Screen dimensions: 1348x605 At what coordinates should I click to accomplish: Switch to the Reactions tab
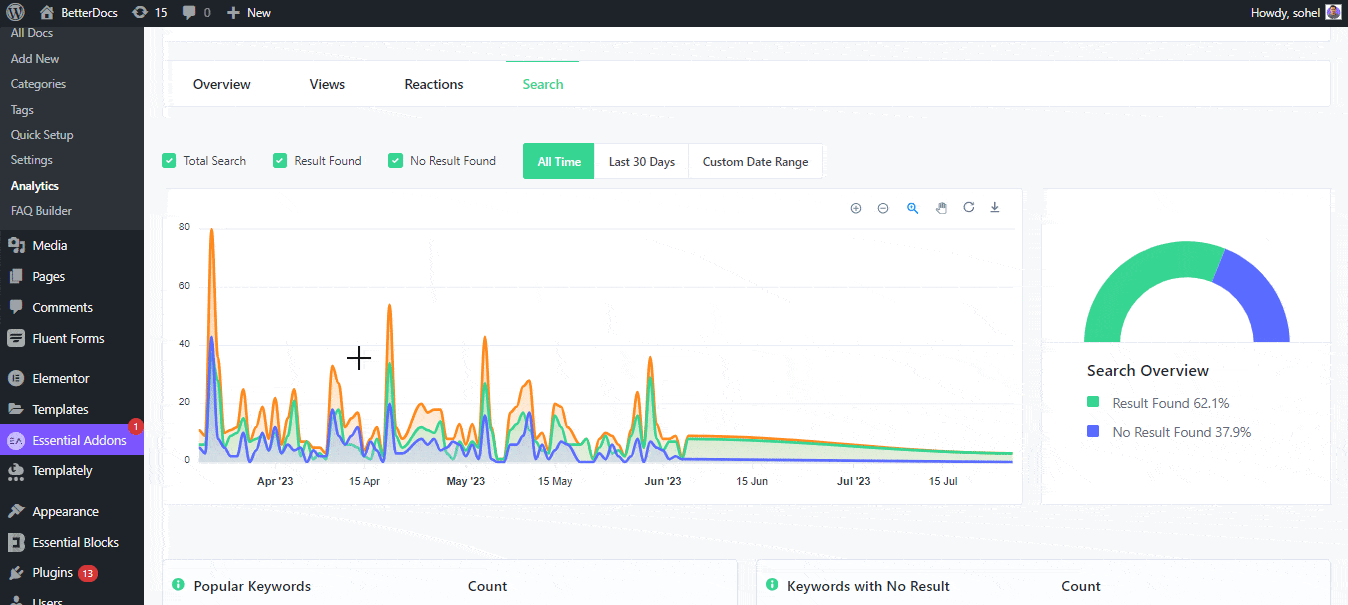(433, 84)
